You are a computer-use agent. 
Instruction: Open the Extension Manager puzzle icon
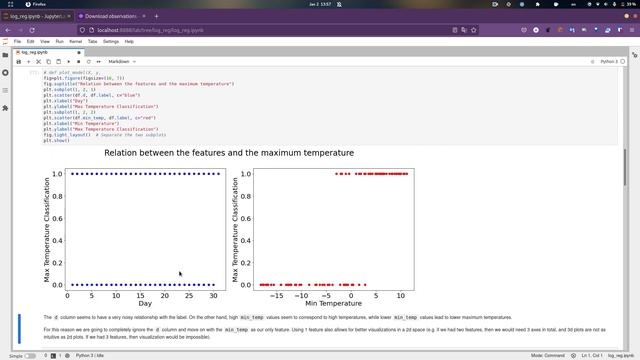click(5, 108)
